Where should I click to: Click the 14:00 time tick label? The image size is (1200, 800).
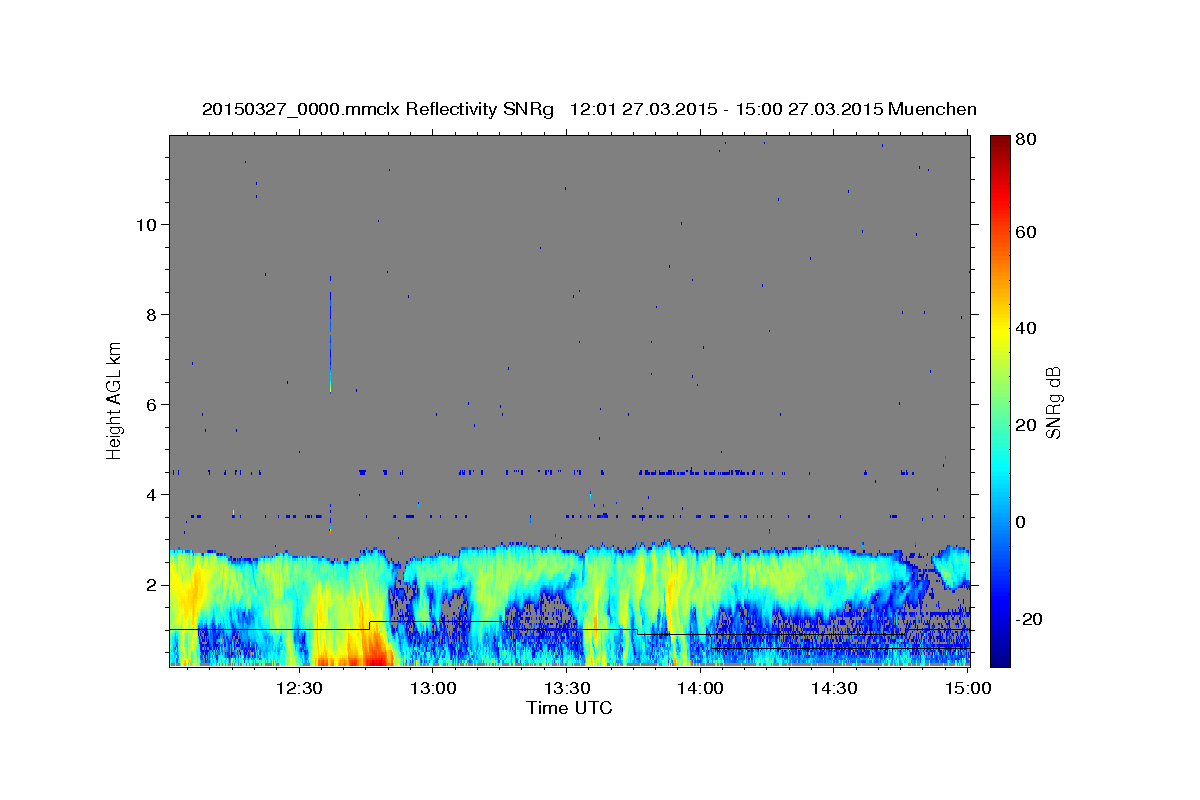click(700, 689)
